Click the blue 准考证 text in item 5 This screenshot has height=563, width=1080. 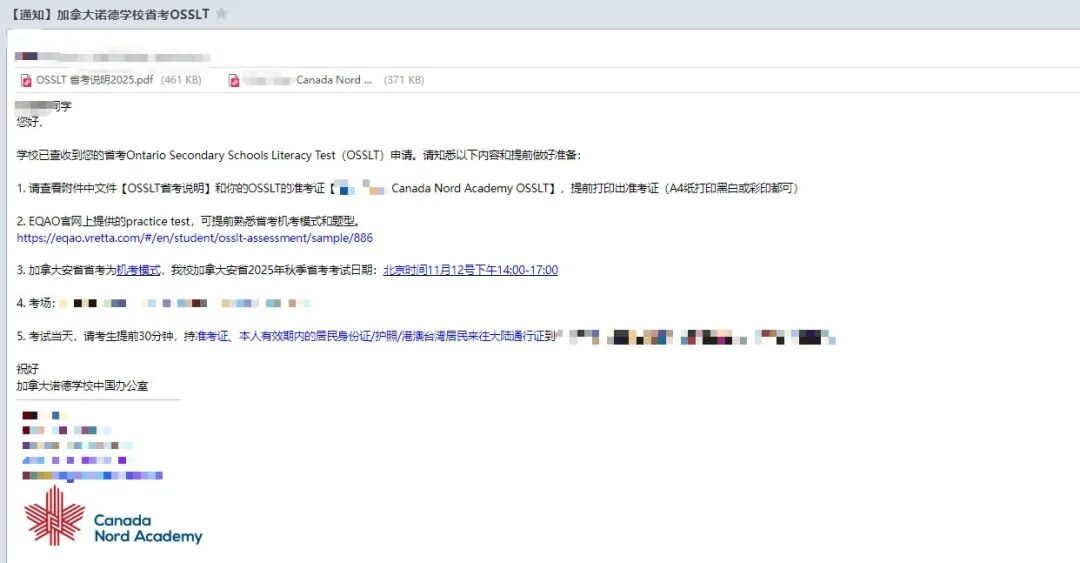pyautogui.click(x=212, y=336)
